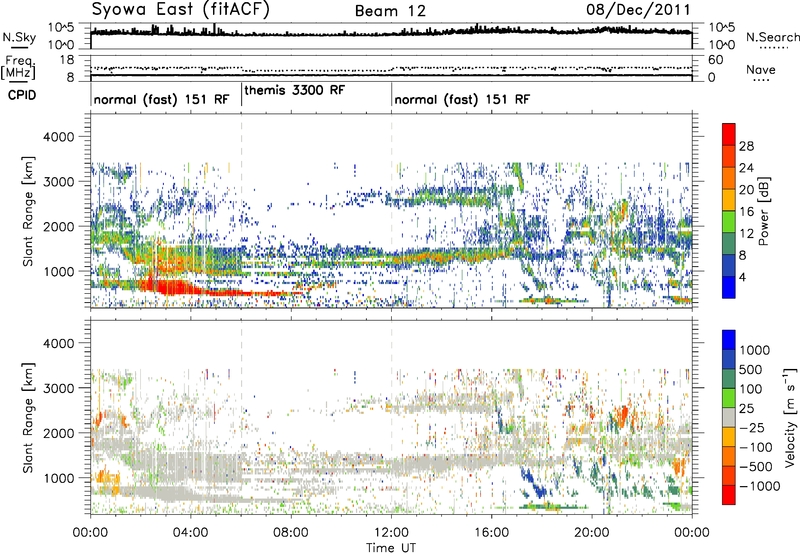Select the 'CPID' row label
Screen dimensions: 800x554
(x=22, y=95)
